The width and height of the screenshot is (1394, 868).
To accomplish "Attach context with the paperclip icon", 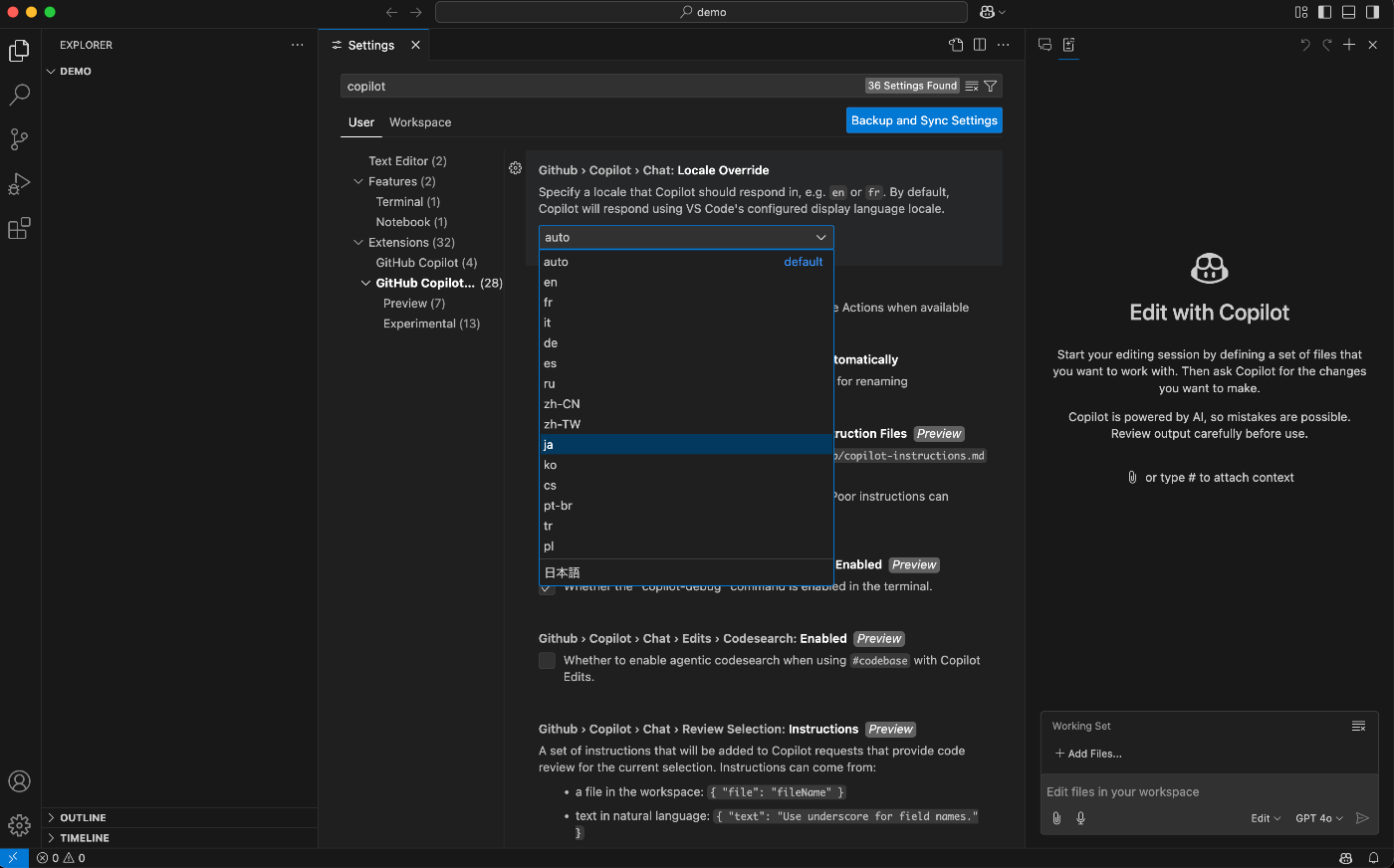I will tap(1056, 818).
